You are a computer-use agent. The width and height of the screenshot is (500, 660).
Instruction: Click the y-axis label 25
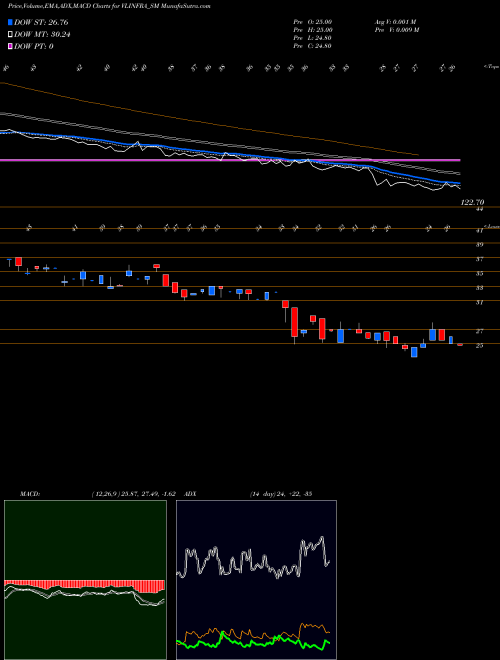click(479, 346)
